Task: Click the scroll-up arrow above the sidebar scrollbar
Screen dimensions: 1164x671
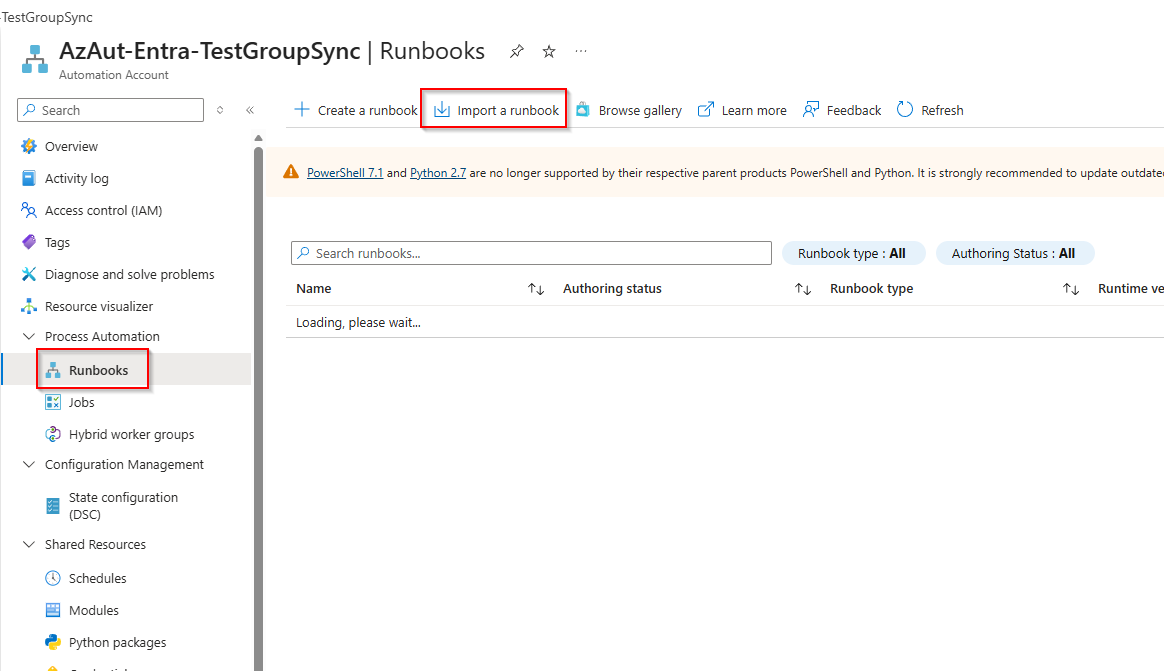Action: (258, 138)
